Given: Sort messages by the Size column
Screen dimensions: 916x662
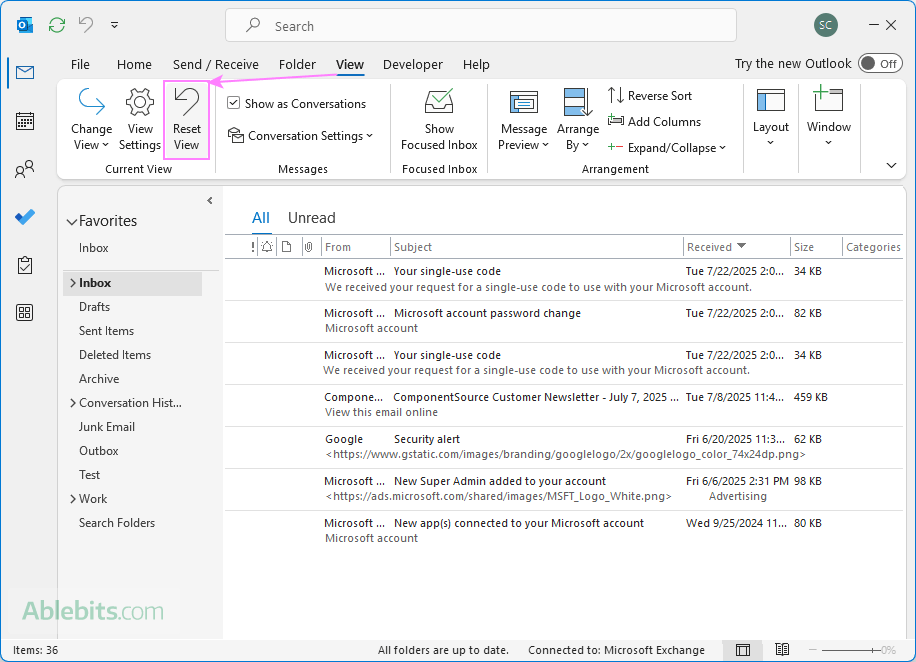Looking at the screenshot, I should click(x=816, y=247).
